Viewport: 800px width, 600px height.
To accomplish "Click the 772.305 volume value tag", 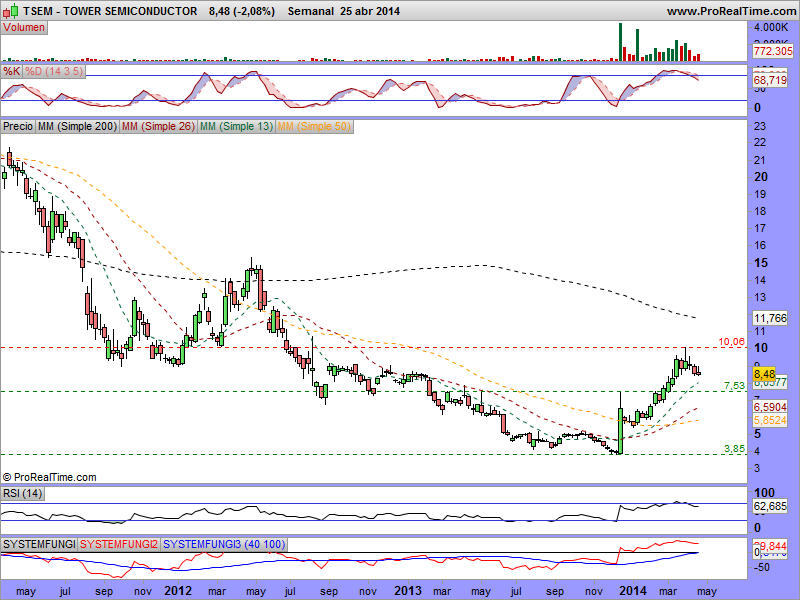I will [x=773, y=50].
